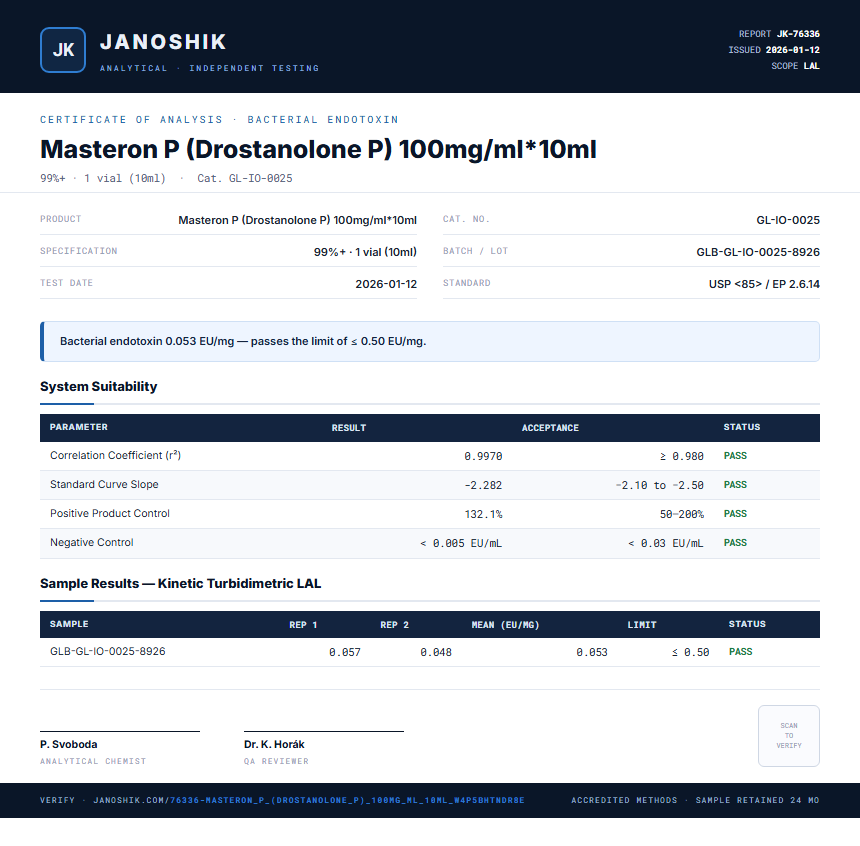Click sample ID GLB-GL-IO-0025-8926 in results table
Screen dimensions: 860x846
108,651
